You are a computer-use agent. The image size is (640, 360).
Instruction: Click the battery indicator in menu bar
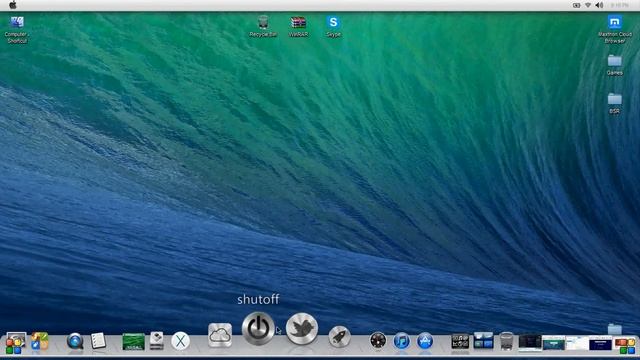(576, 5)
